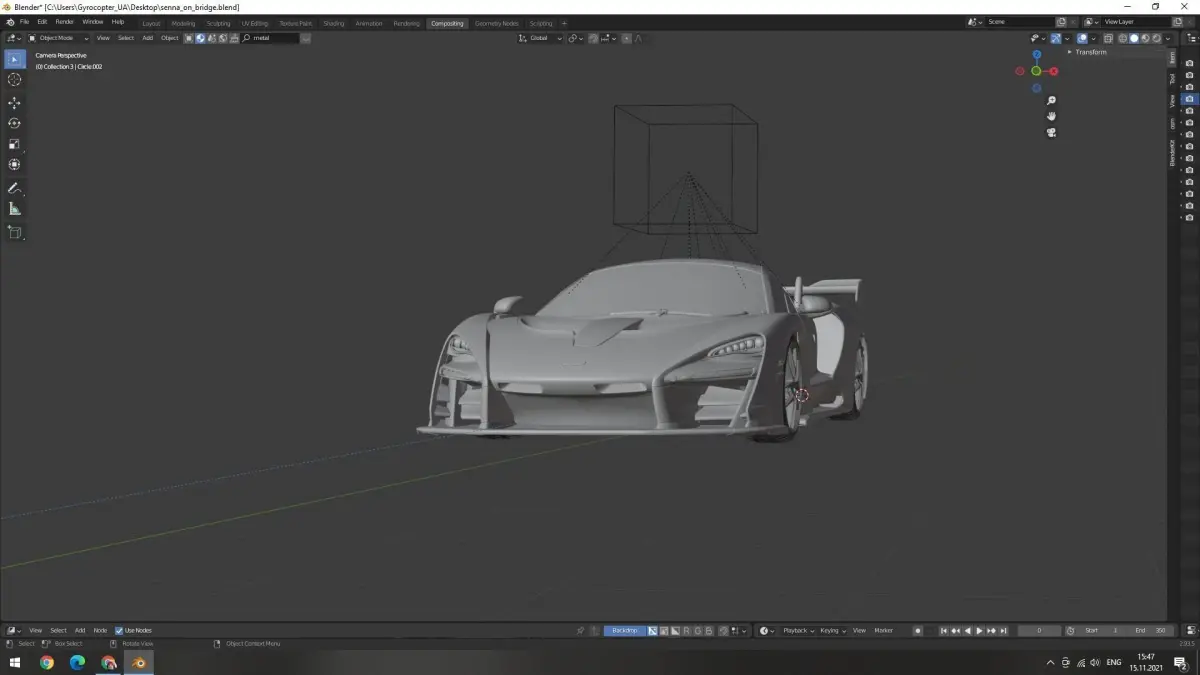Switch to wireframe viewport shading
The width and height of the screenshot is (1200, 675).
click(1122, 38)
